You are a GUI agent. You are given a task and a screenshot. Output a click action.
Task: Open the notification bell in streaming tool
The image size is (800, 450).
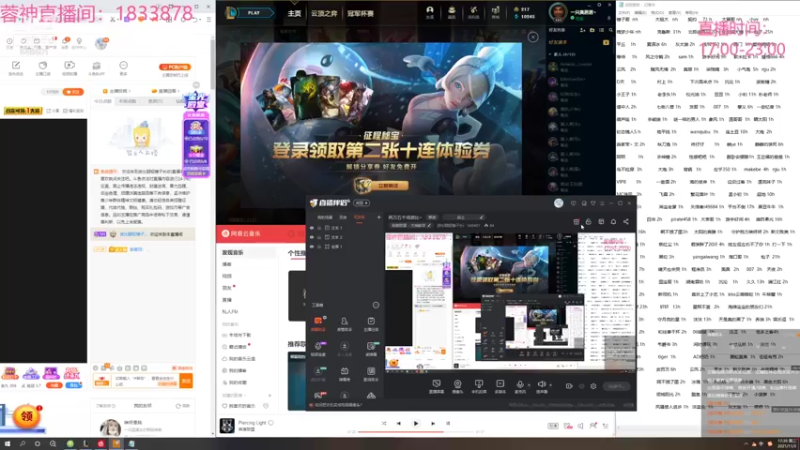coord(613,221)
